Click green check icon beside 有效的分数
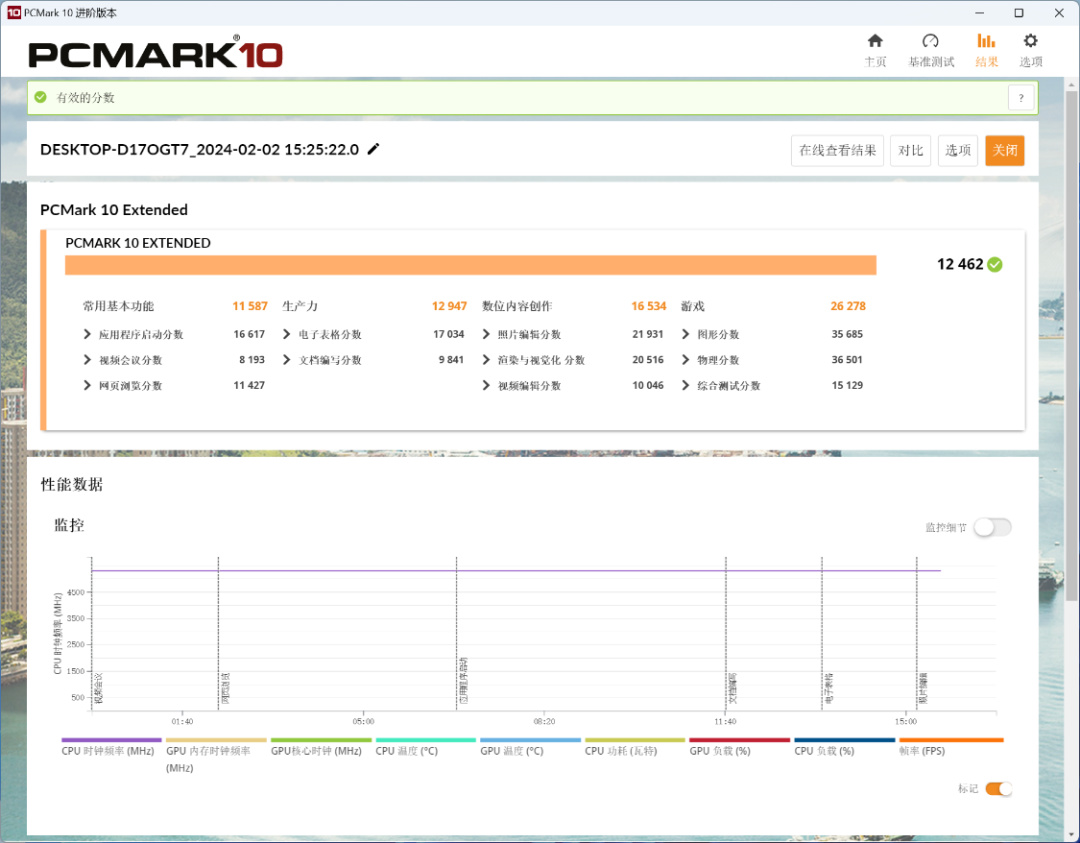 (x=41, y=97)
